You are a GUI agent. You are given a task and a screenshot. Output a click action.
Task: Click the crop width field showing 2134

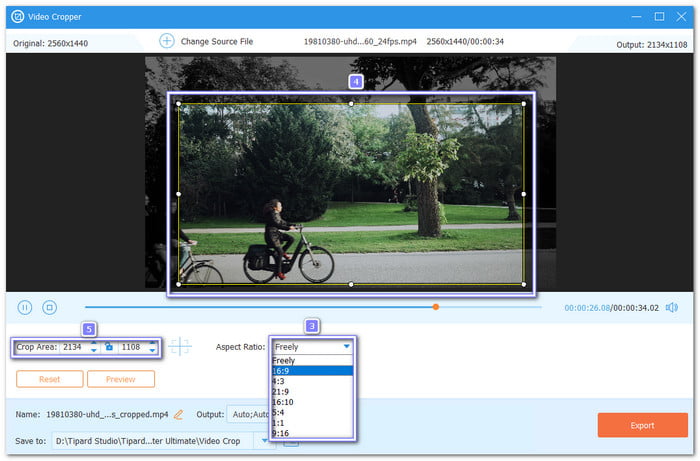point(75,347)
